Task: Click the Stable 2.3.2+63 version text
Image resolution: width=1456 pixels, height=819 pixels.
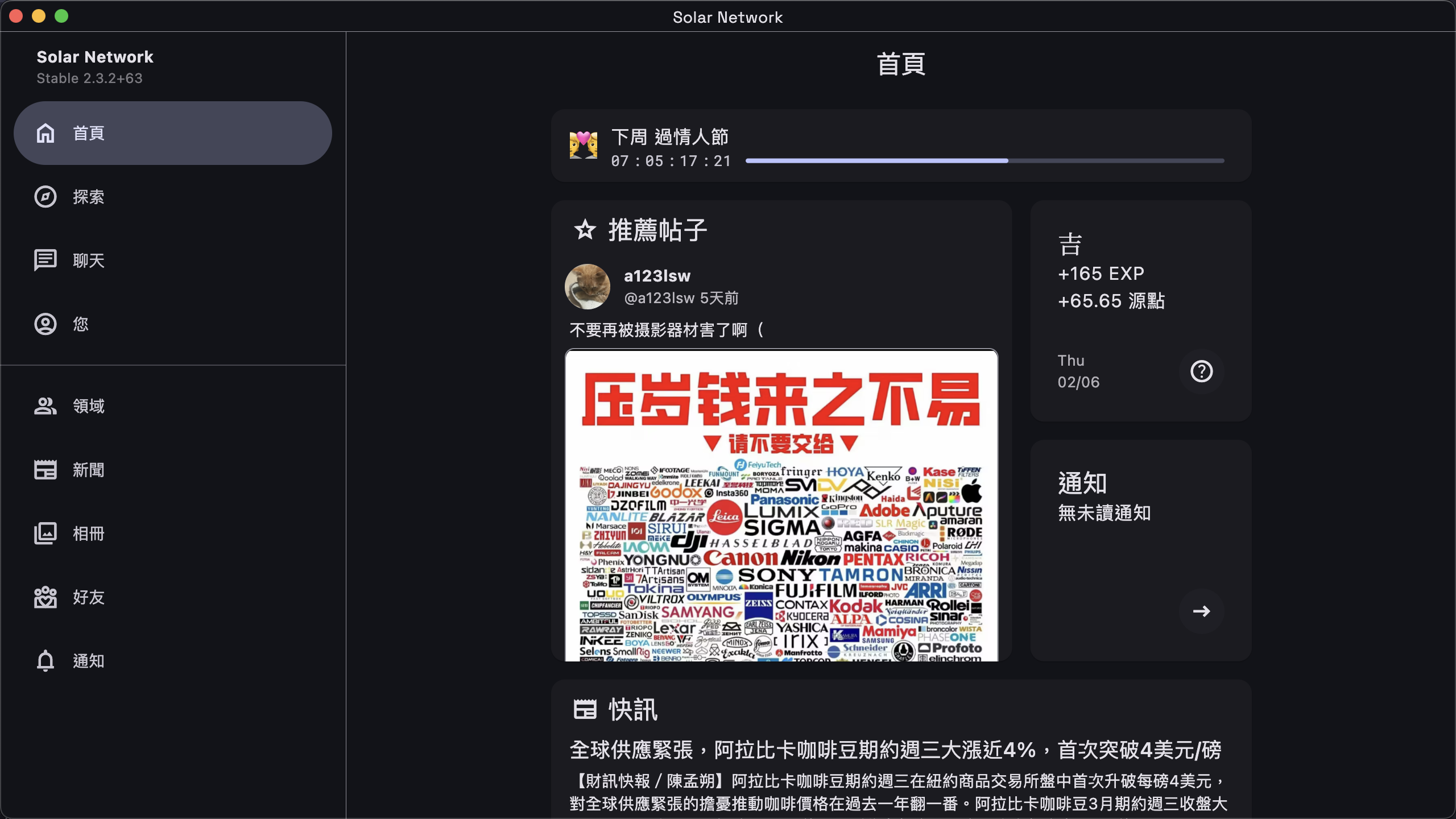Action: click(x=89, y=78)
